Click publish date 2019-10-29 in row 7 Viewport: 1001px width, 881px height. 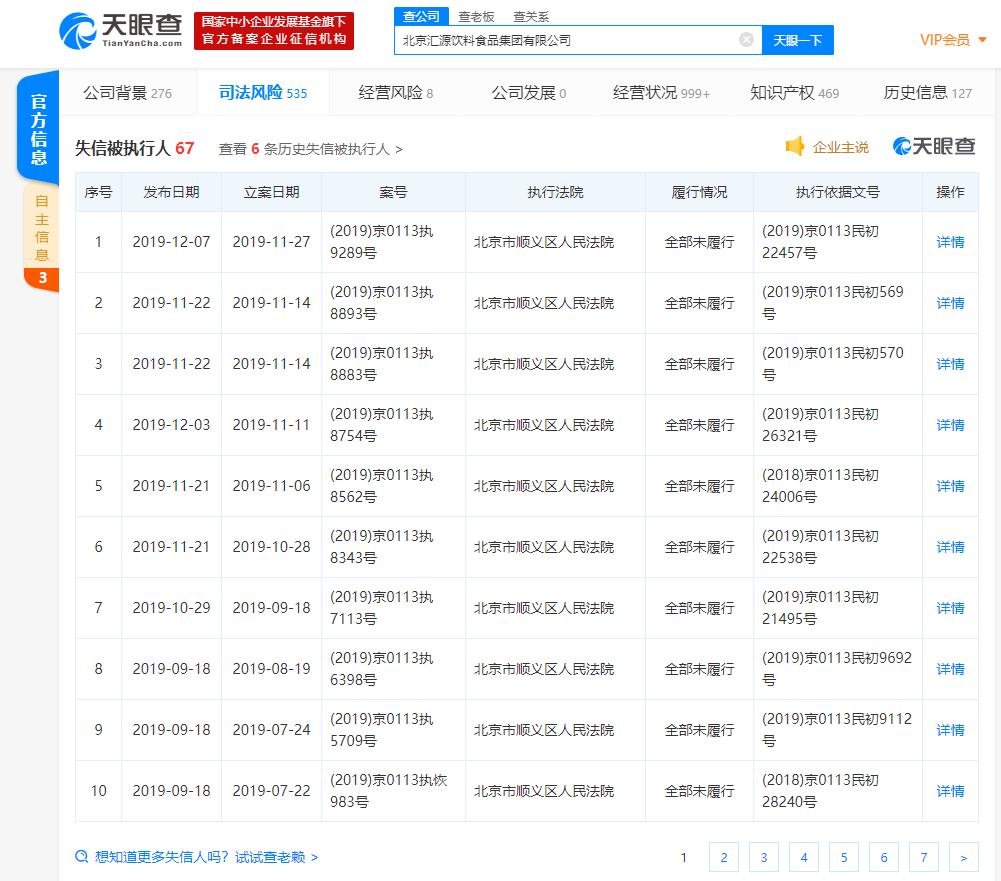[x=171, y=608]
